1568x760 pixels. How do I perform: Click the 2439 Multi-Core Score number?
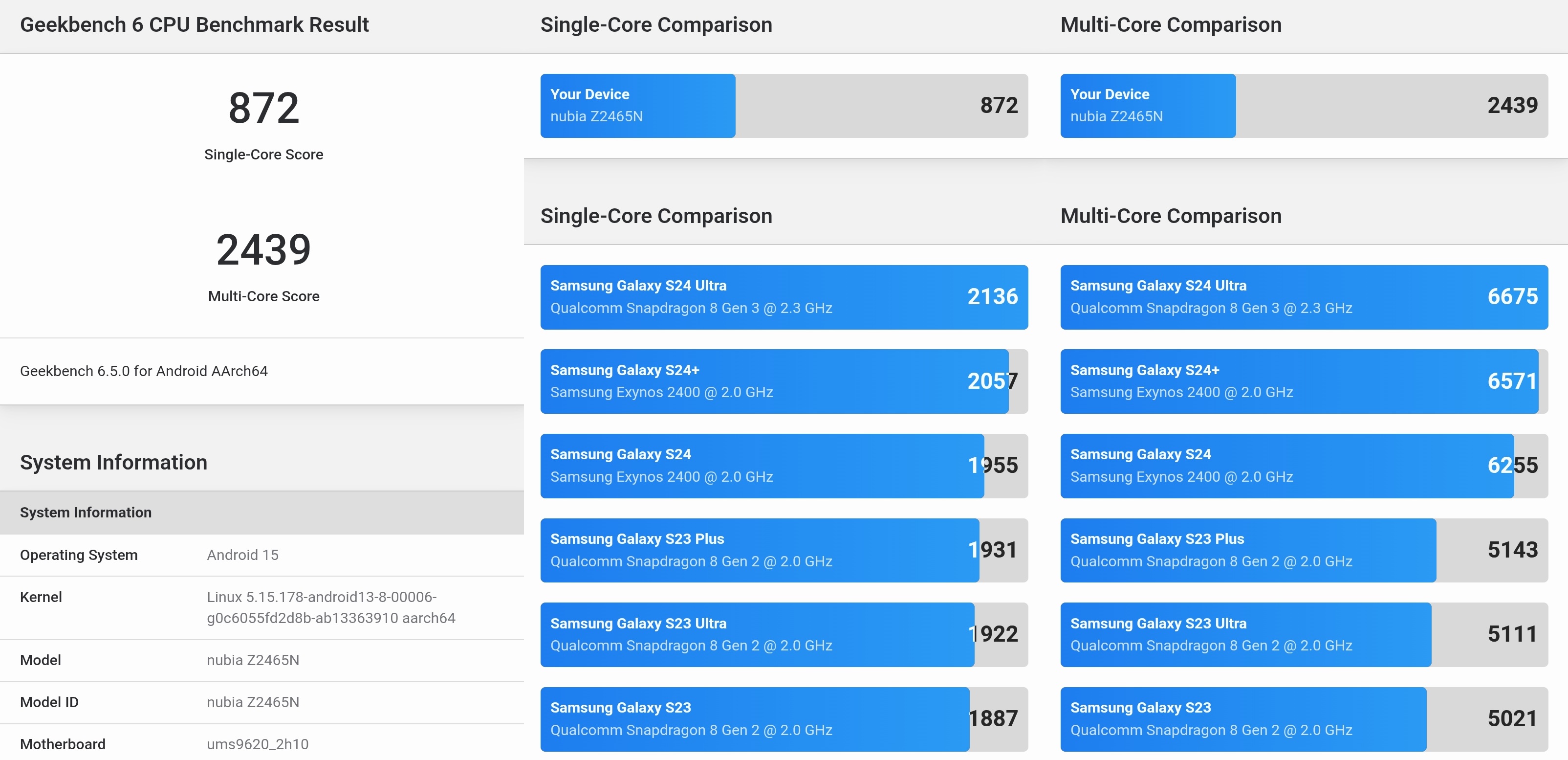(x=263, y=250)
